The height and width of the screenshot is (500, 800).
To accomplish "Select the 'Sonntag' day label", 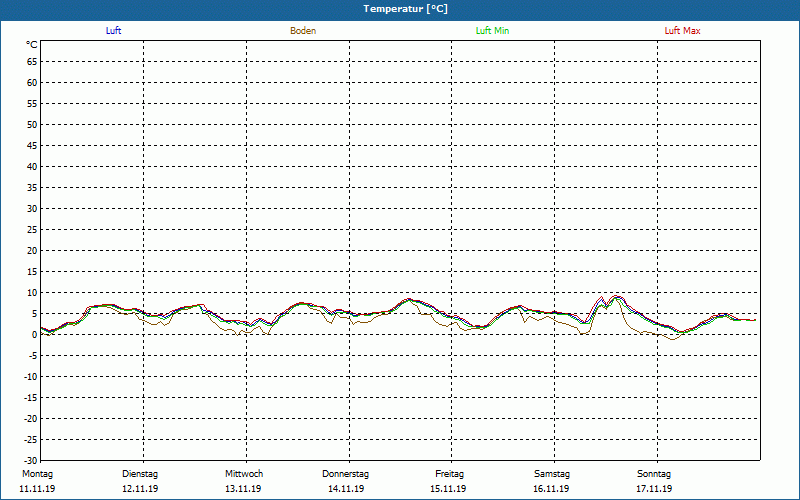I will pos(654,474).
